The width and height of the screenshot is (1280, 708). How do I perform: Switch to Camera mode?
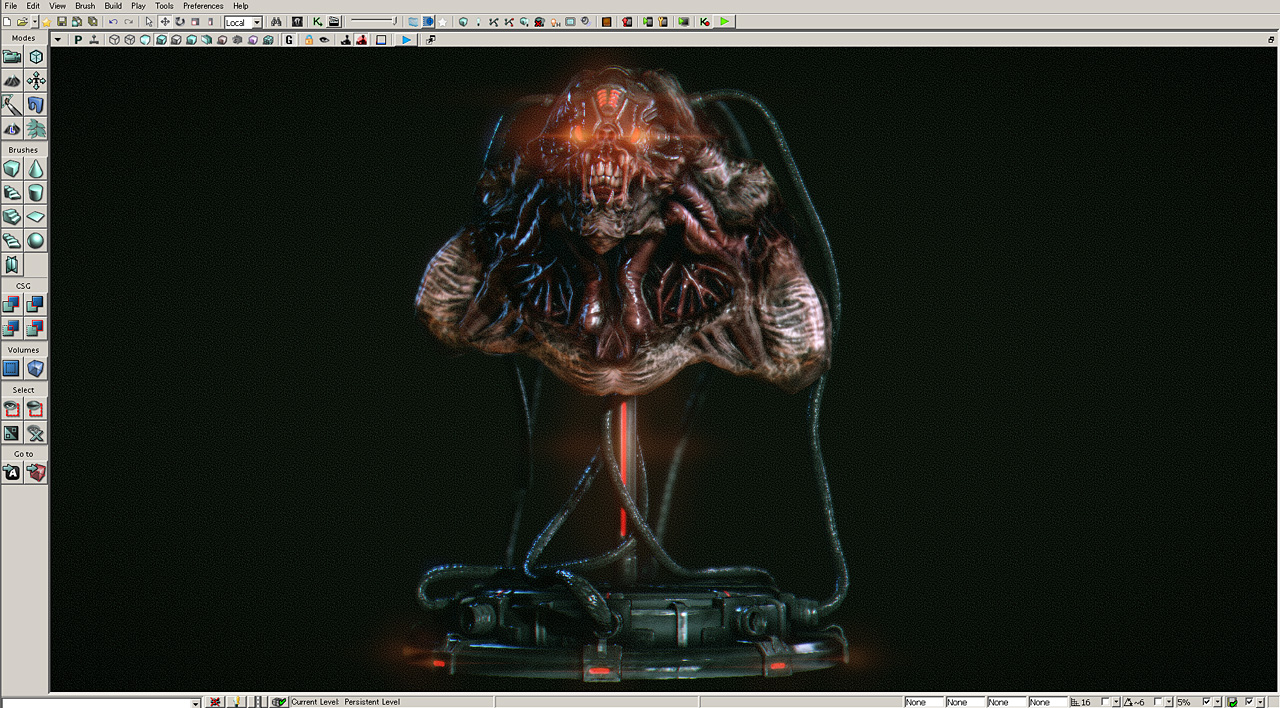click(12, 57)
